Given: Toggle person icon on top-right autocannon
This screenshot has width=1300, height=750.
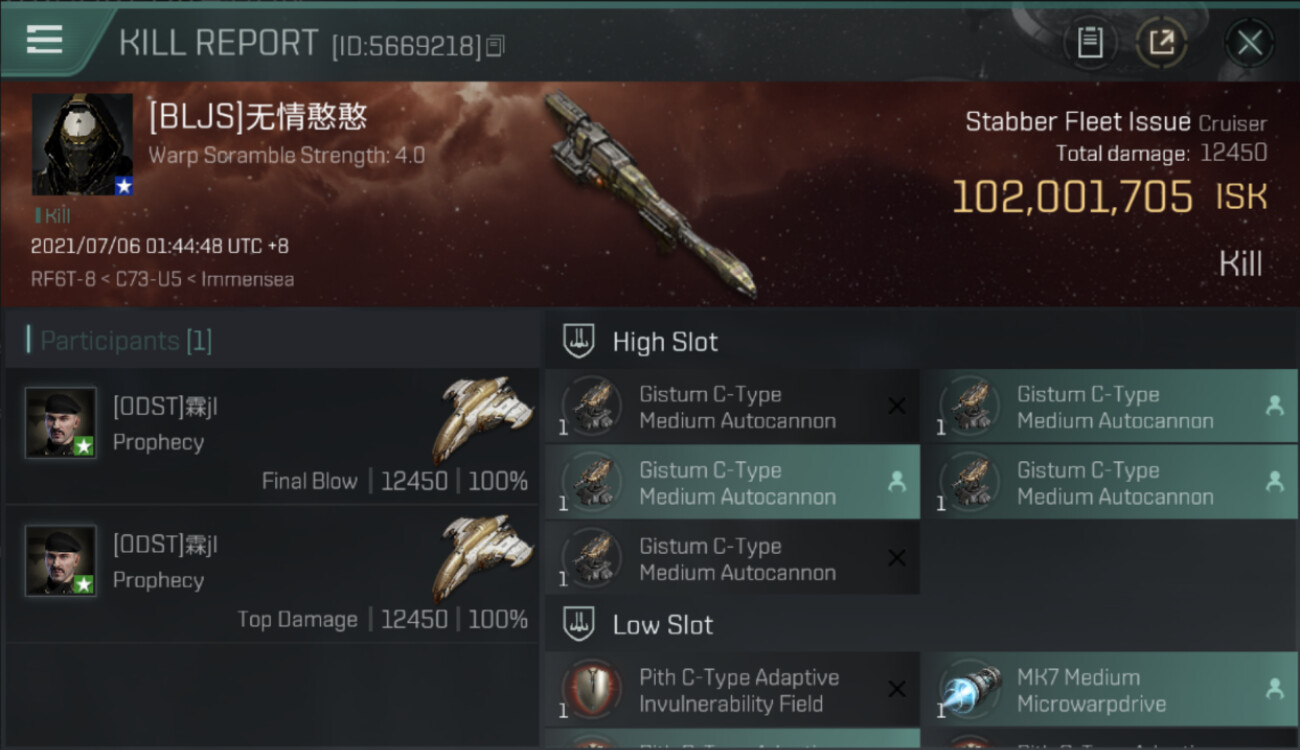Looking at the screenshot, I should coord(1274,406).
